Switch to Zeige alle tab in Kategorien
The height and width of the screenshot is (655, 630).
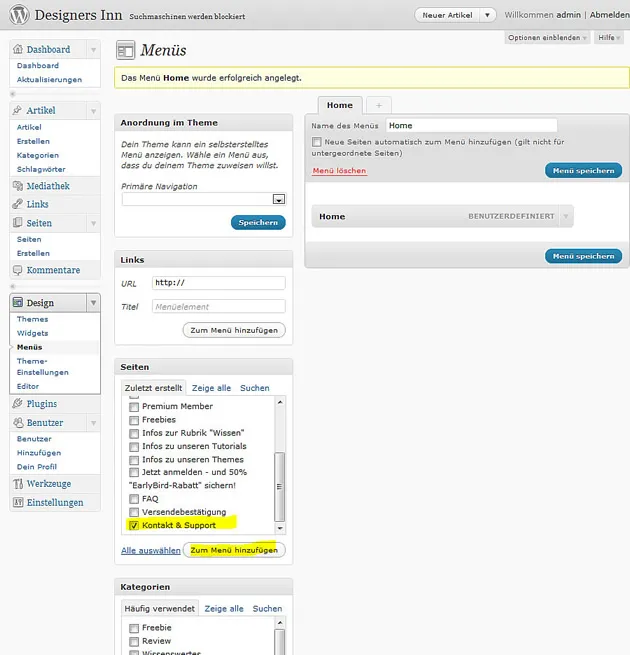point(224,609)
